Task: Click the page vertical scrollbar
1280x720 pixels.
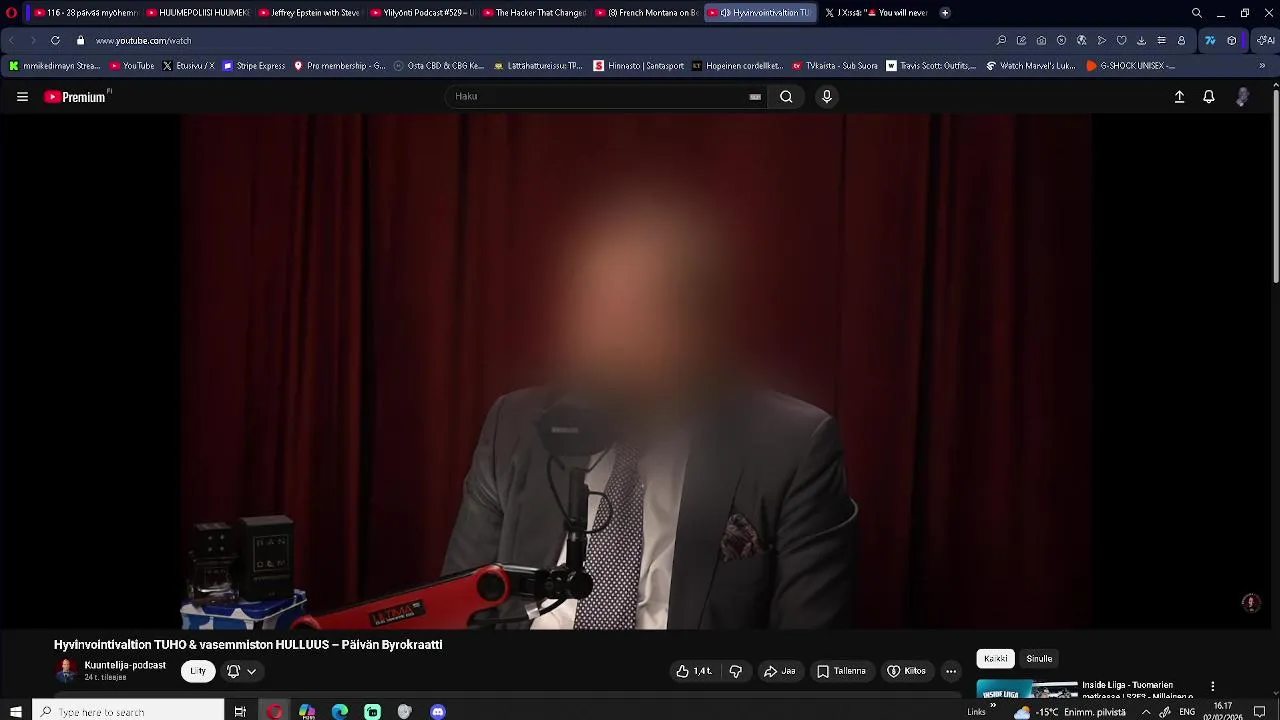Action: pyautogui.click(x=1276, y=185)
